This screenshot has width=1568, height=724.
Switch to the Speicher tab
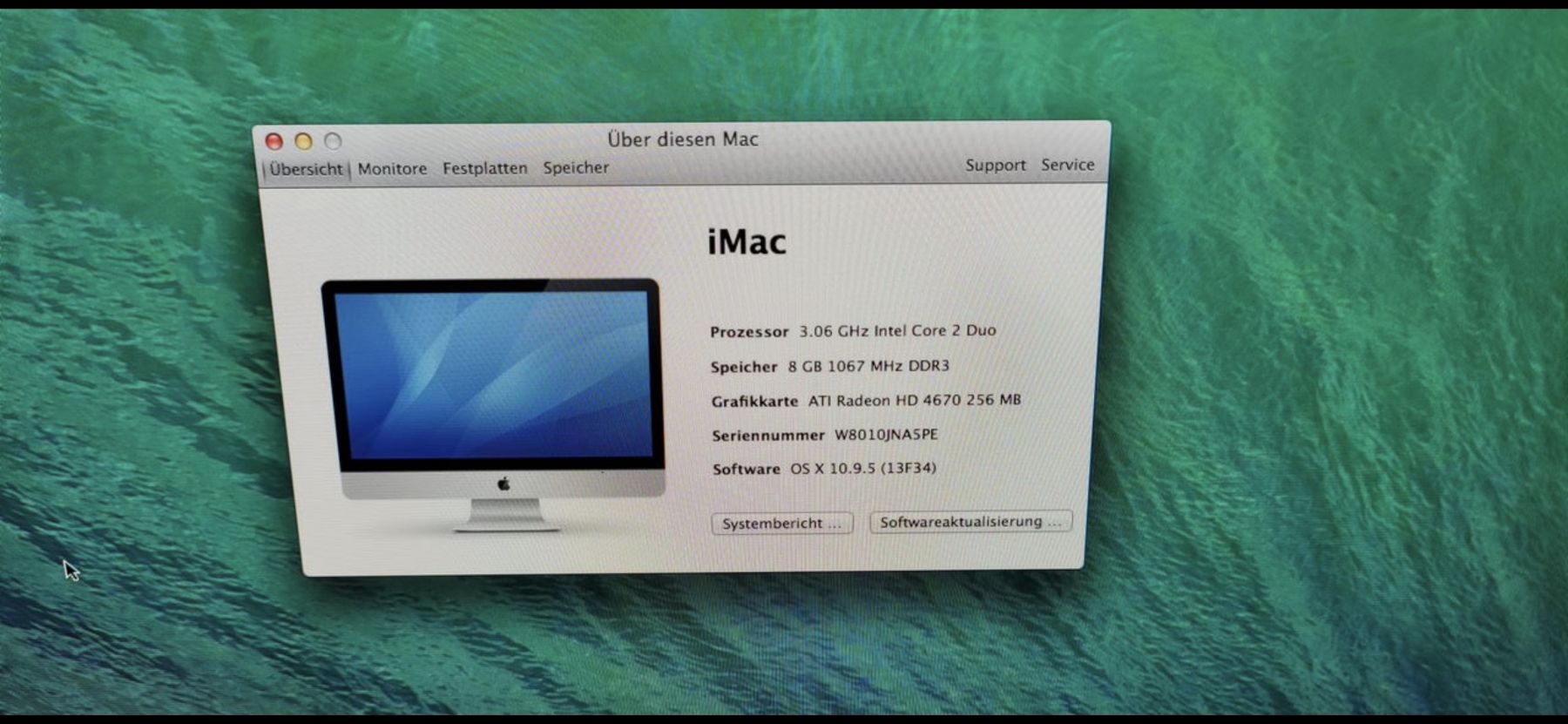(x=576, y=167)
